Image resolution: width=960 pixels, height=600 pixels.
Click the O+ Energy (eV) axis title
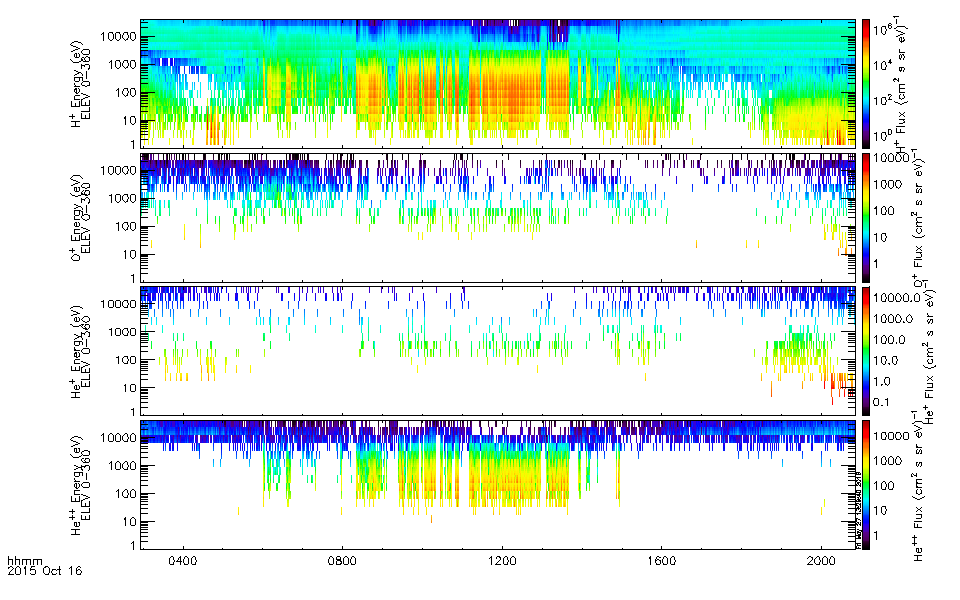79,217
